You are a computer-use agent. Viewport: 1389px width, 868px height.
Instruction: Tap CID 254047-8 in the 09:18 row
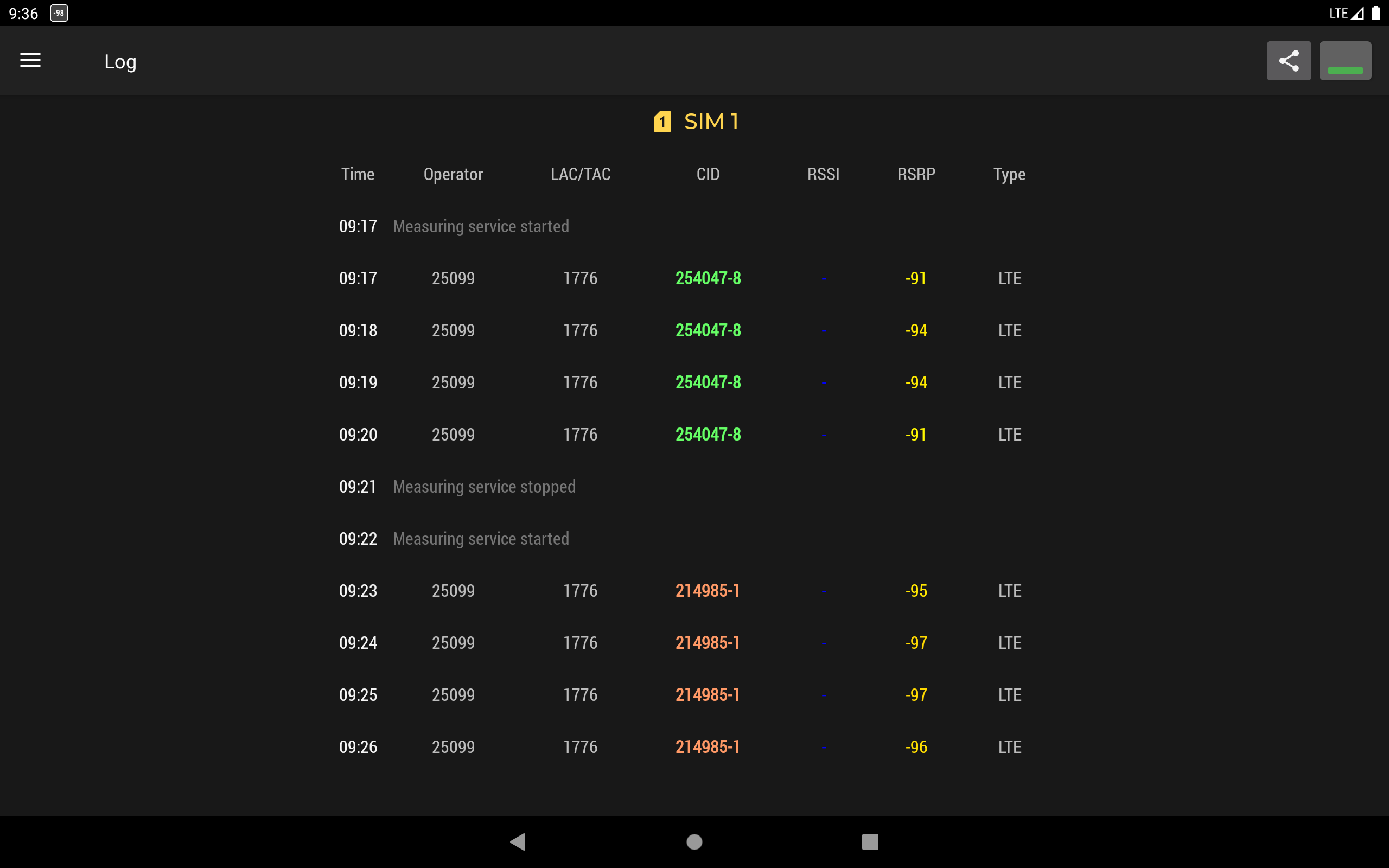click(708, 330)
